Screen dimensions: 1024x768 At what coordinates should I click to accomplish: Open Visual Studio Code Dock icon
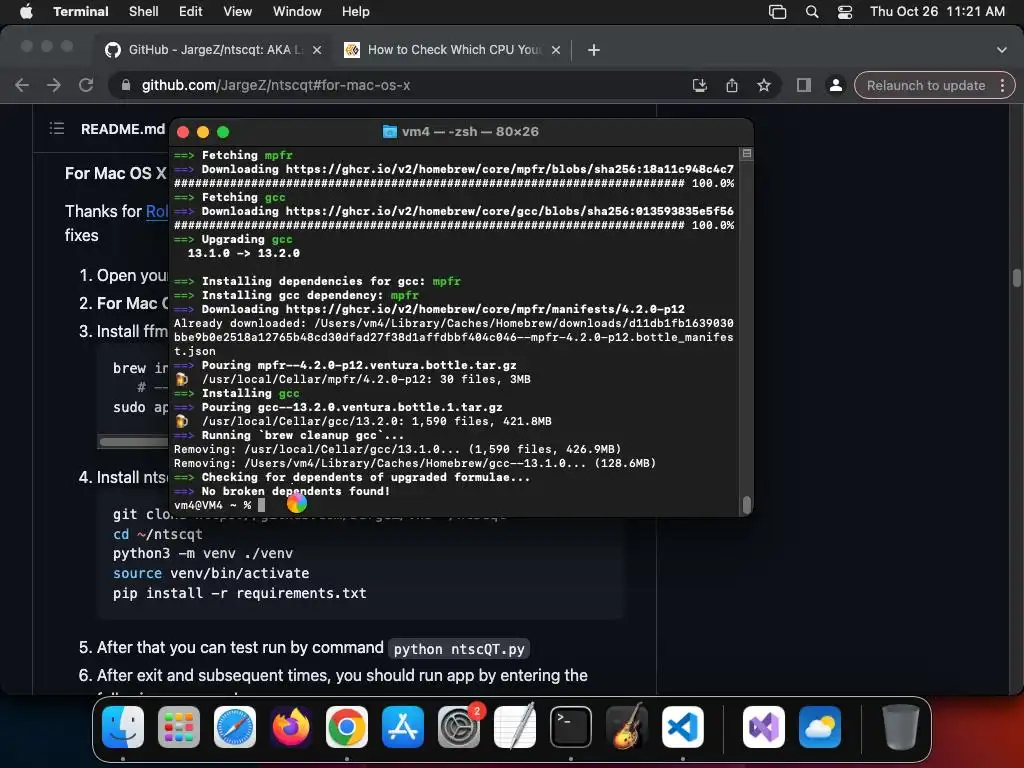coord(683,727)
